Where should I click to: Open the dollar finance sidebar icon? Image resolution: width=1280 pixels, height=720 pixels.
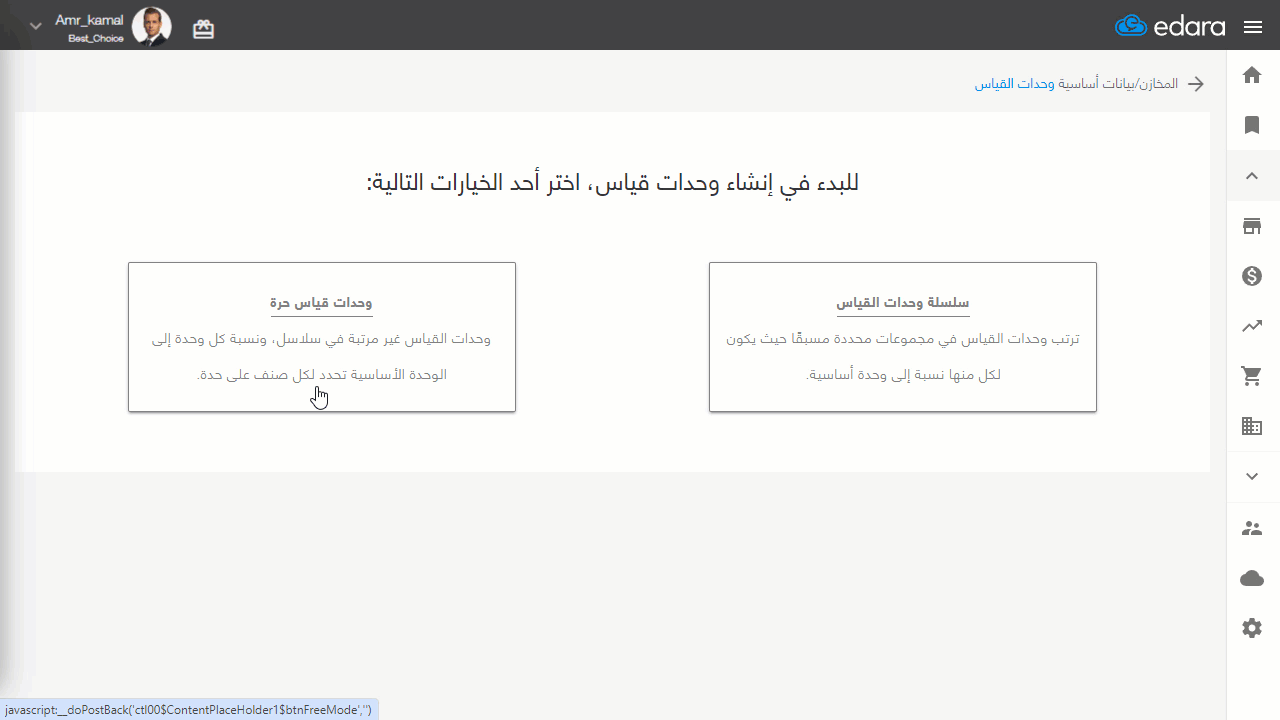tap(1252, 276)
